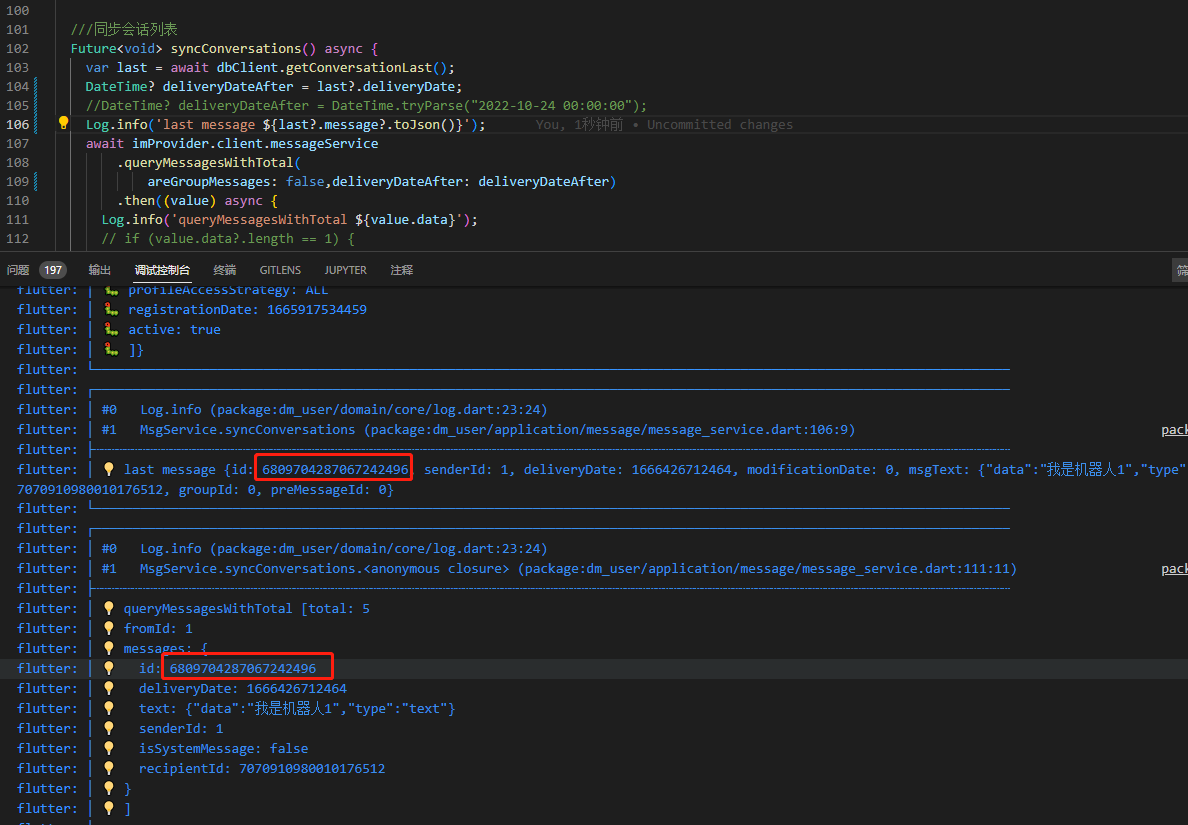Image resolution: width=1188 pixels, height=825 pixels.
Task: Click line number 106 in the gutter
Action: pyautogui.click(x=18, y=121)
